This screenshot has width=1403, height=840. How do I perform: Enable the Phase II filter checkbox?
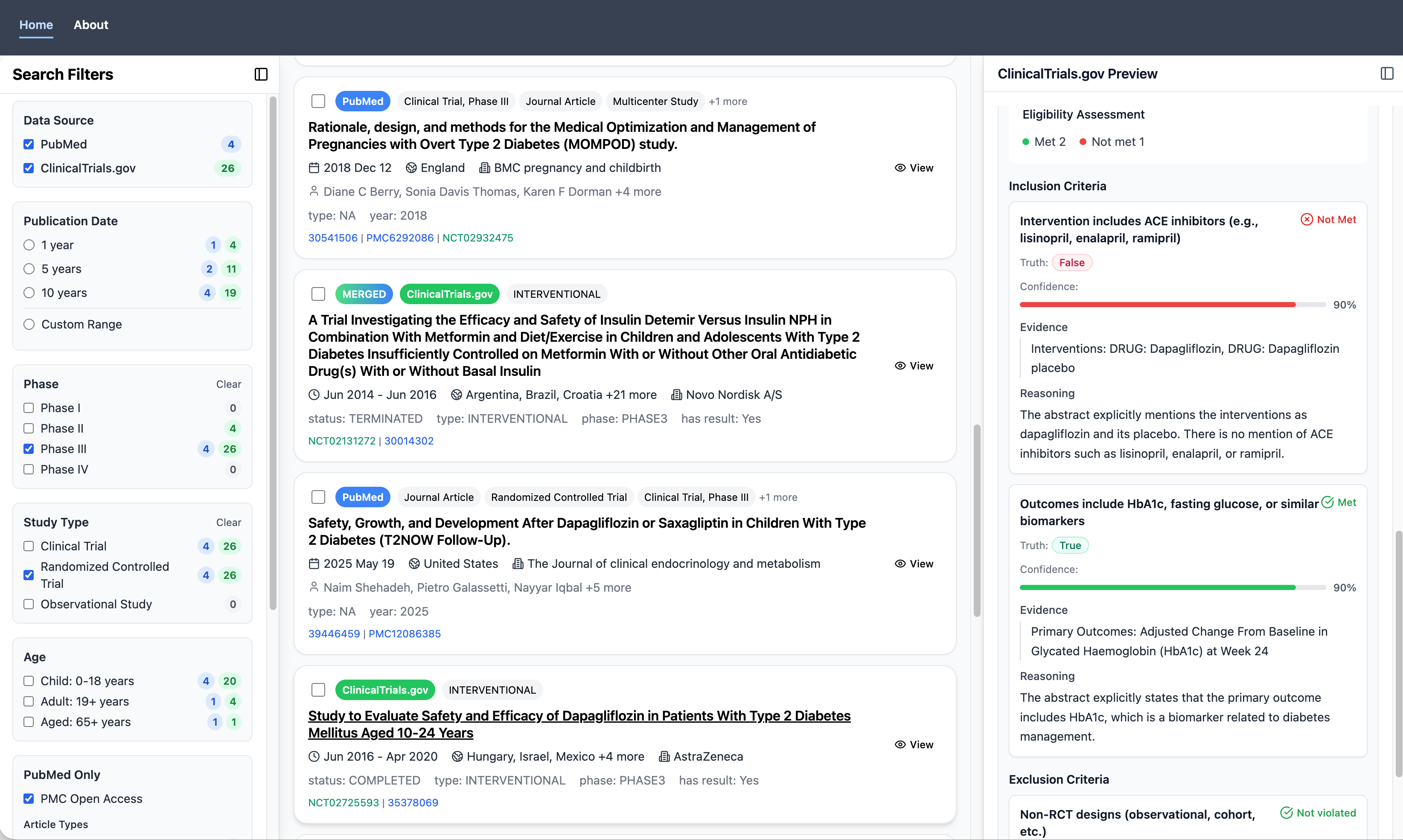point(29,428)
